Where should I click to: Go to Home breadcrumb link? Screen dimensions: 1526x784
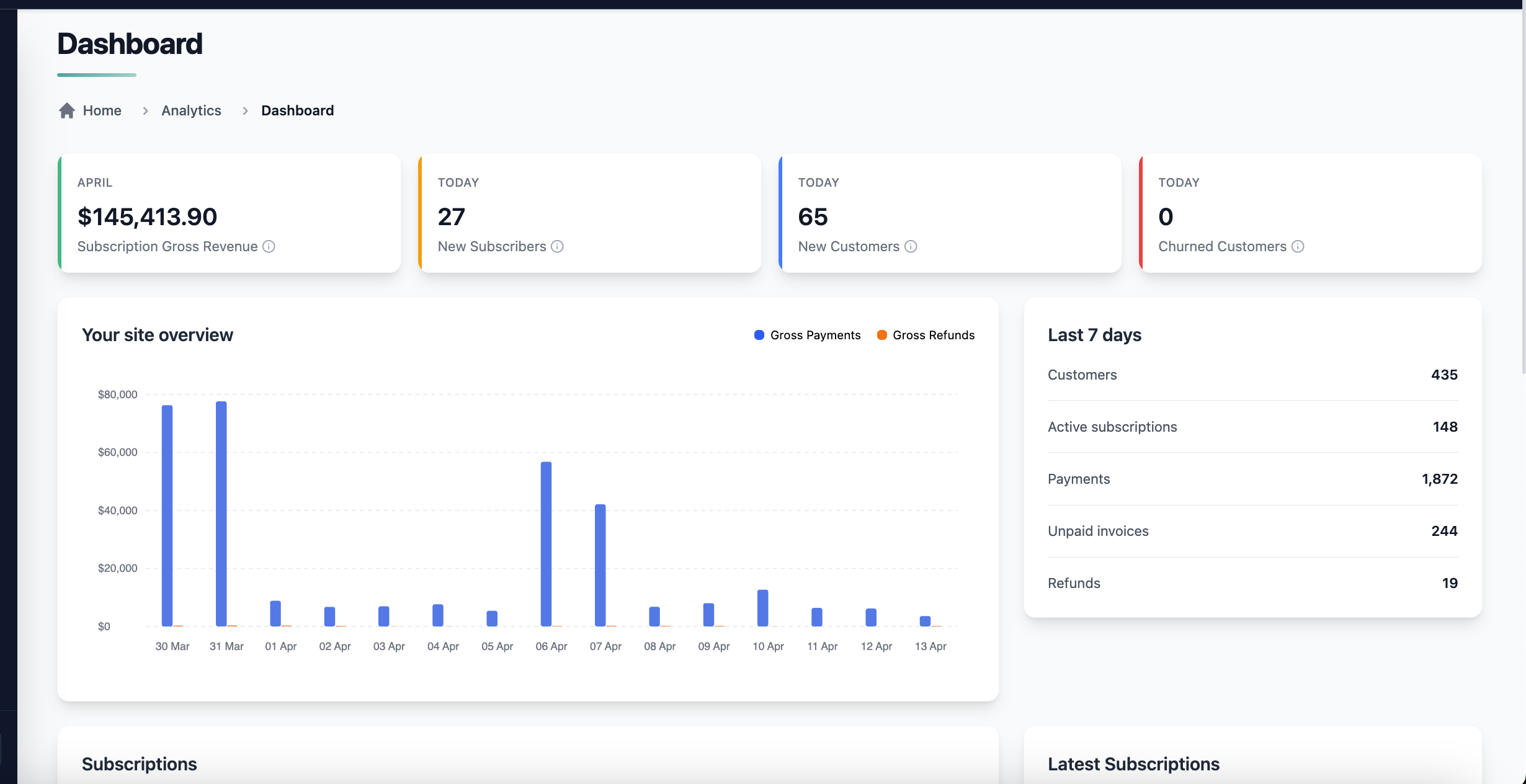point(102,110)
